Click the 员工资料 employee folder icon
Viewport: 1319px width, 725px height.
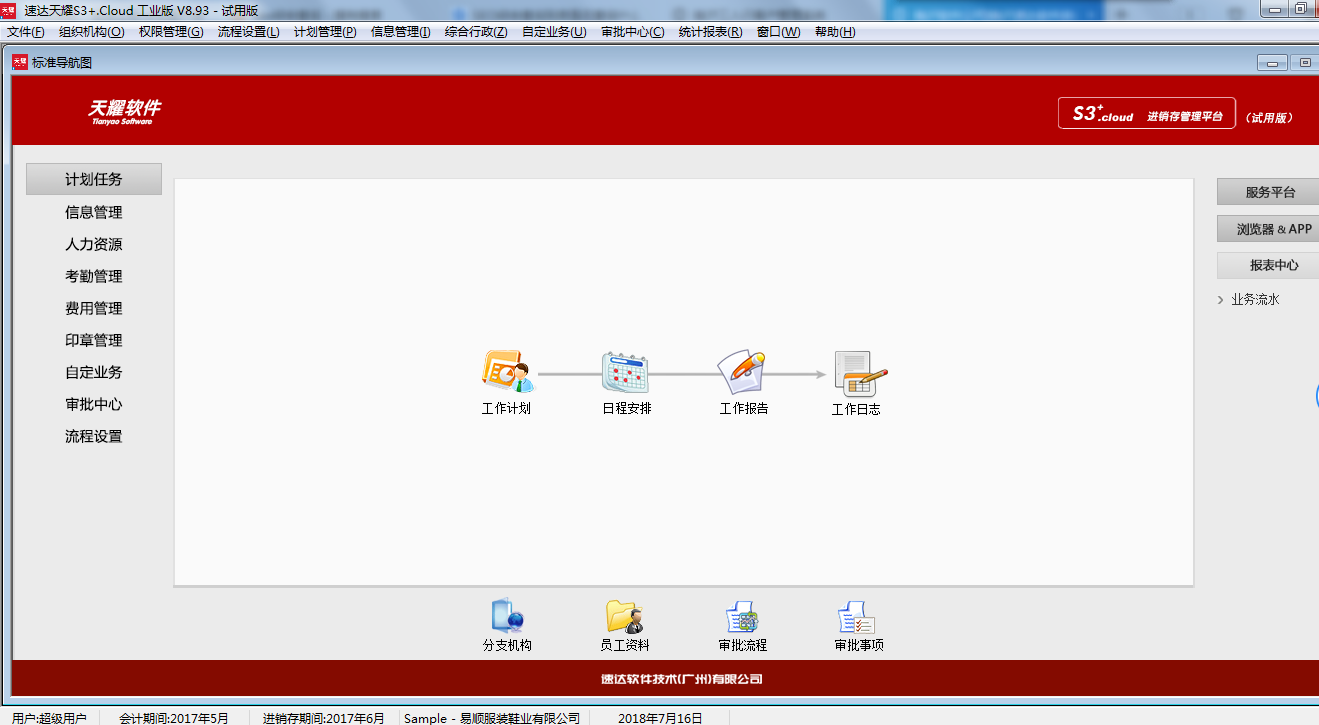coord(624,616)
